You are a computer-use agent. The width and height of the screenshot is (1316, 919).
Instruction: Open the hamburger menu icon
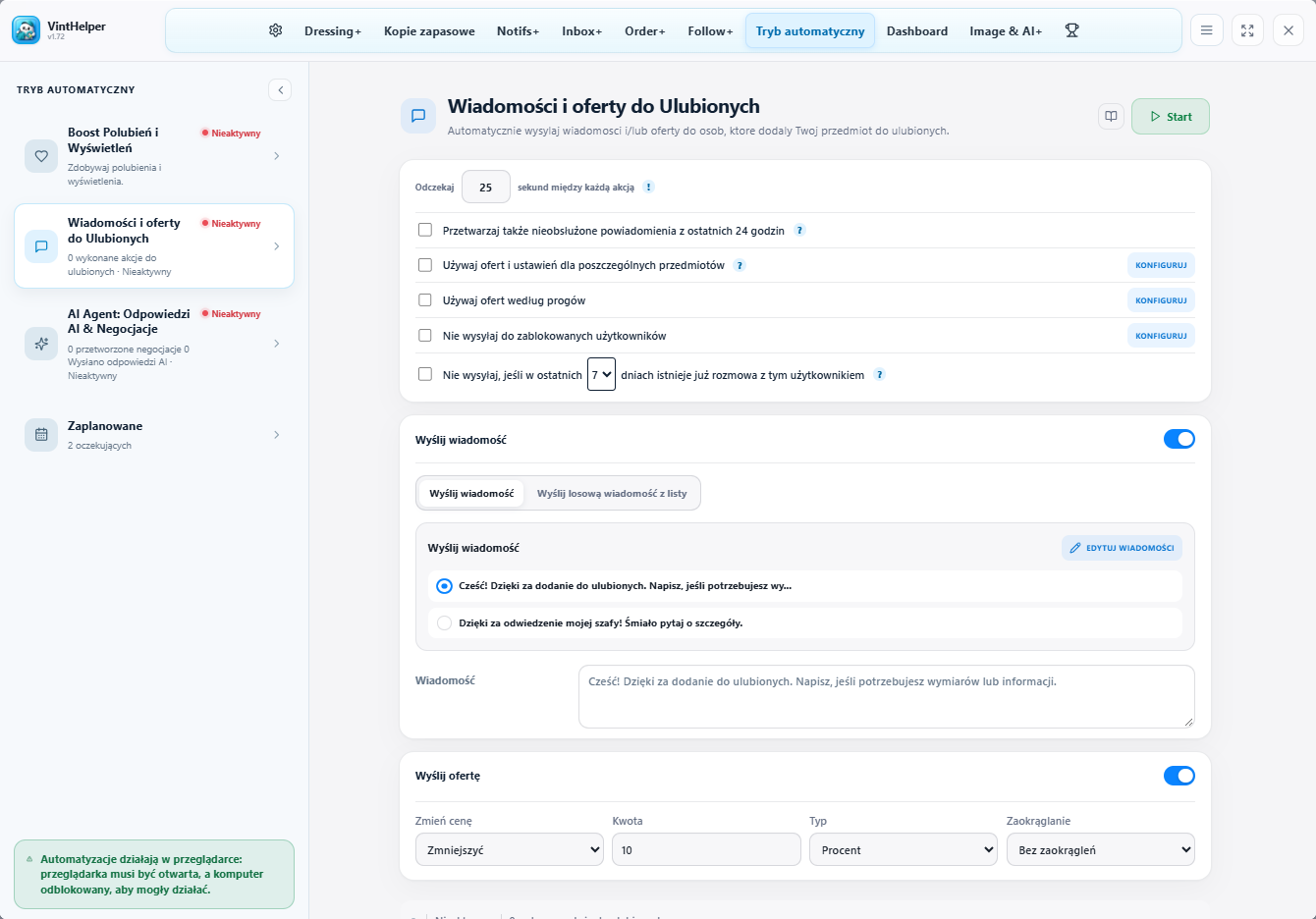click(x=1207, y=30)
